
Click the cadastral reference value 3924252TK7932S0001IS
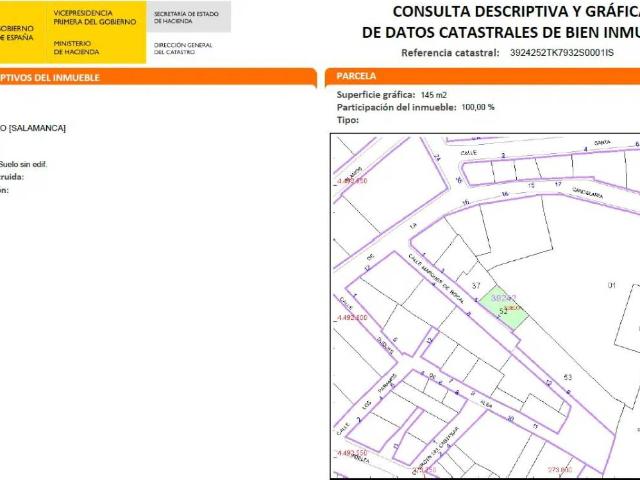[x=562, y=53]
